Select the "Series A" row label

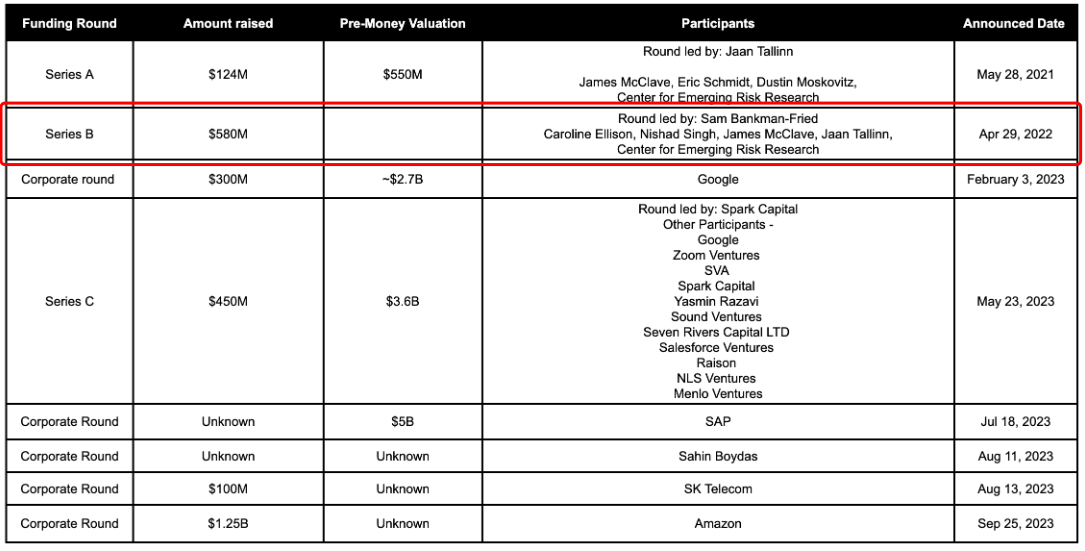pos(69,74)
